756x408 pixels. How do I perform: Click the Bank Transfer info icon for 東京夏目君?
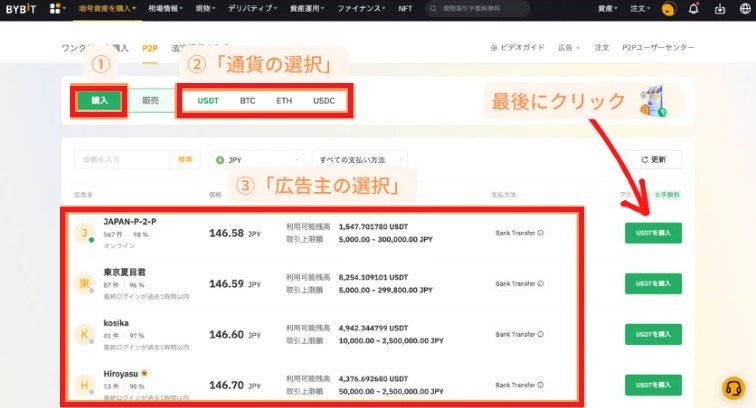540,284
